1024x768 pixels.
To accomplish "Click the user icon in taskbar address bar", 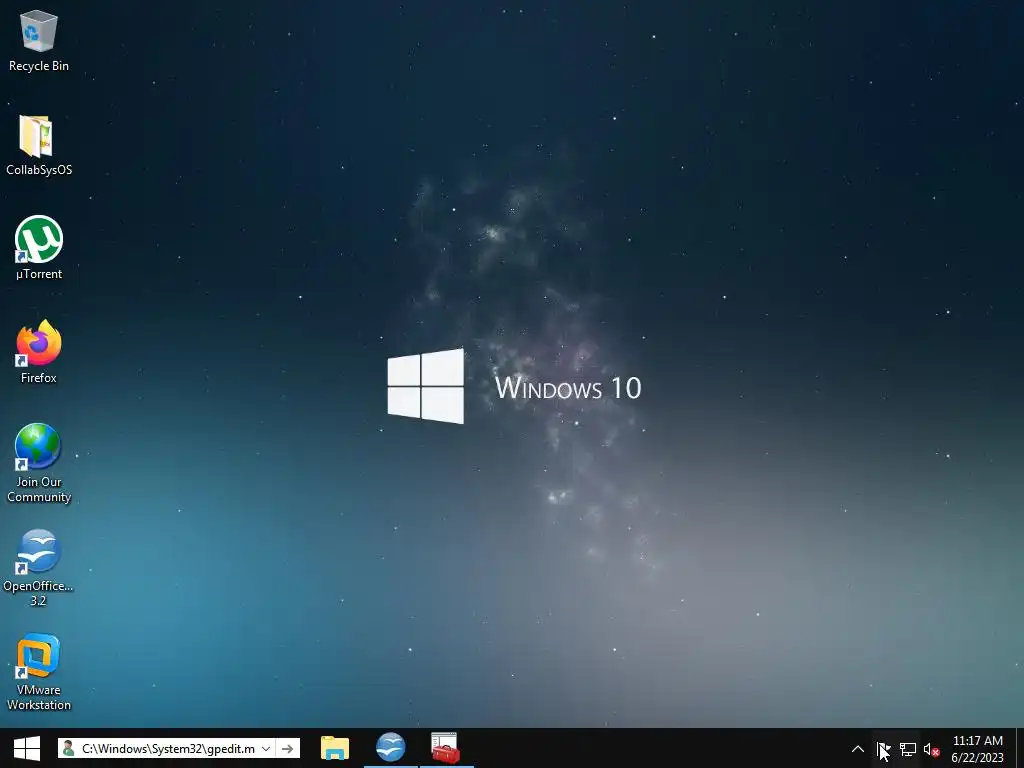I will tap(68, 748).
